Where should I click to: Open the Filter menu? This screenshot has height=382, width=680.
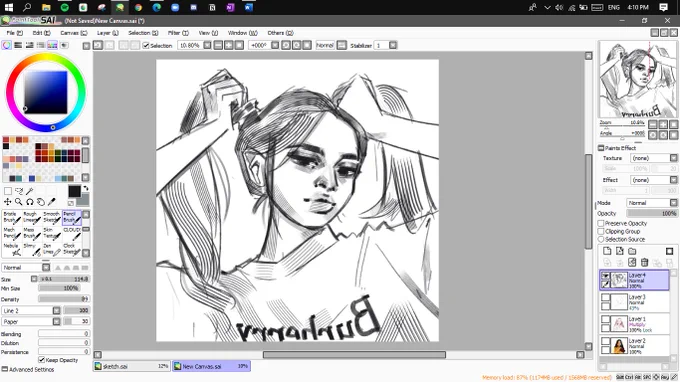pos(178,33)
